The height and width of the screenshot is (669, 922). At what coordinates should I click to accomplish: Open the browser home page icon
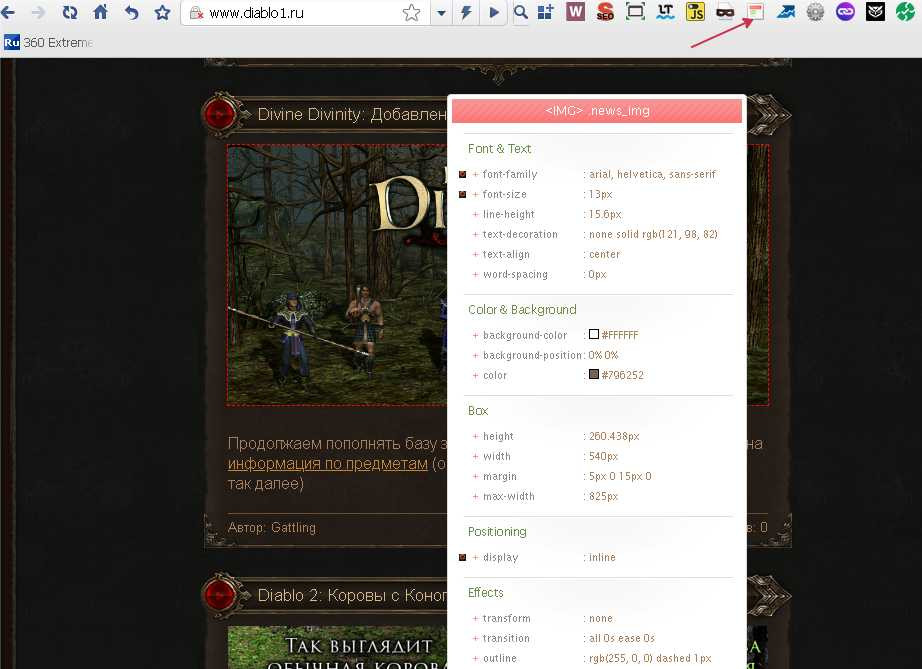pos(101,12)
